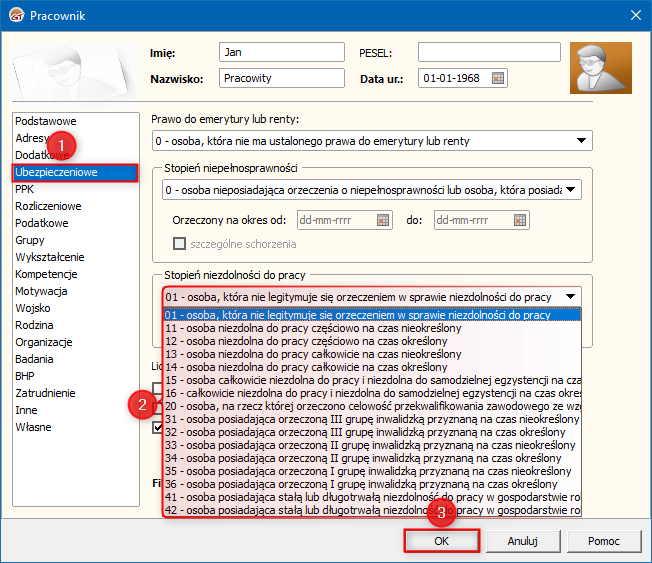The height and width of the screenshot is (563, 652).
Task: Open the Adresy section
Action: [75, 138]
